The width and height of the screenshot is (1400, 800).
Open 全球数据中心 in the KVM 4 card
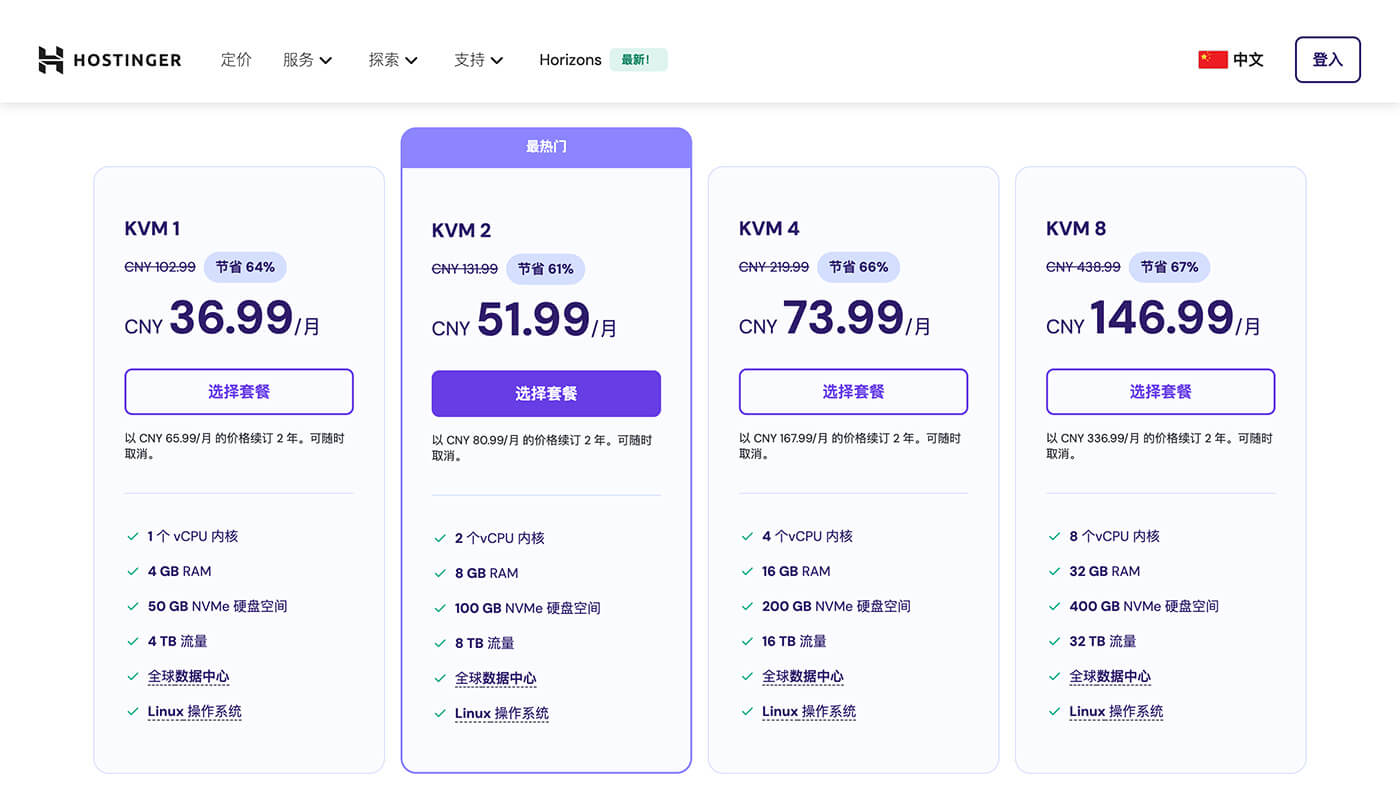(805, 676)
